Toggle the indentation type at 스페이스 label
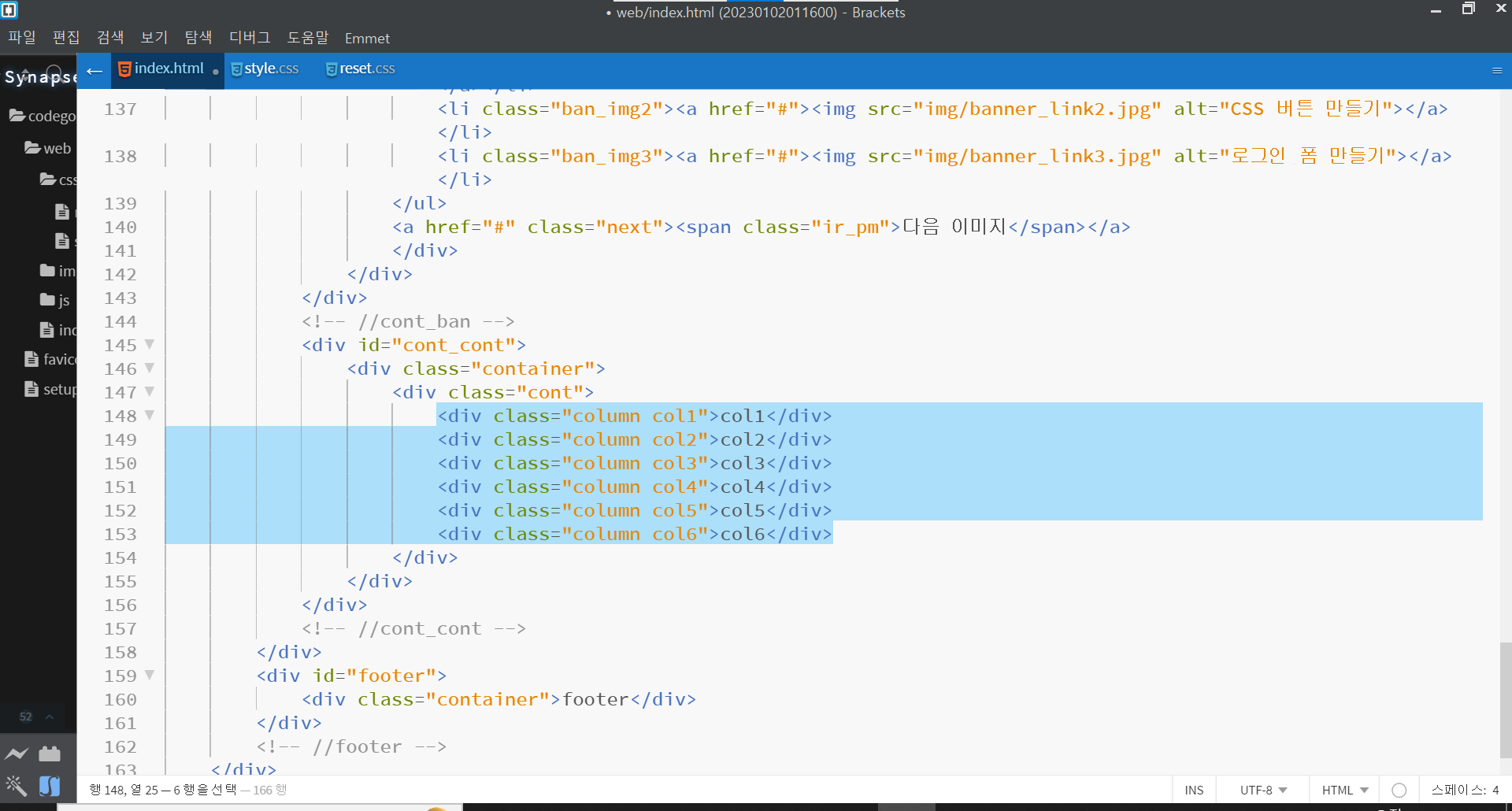The width and height of the screenshot is (1512, 811). pos(1458,790)
